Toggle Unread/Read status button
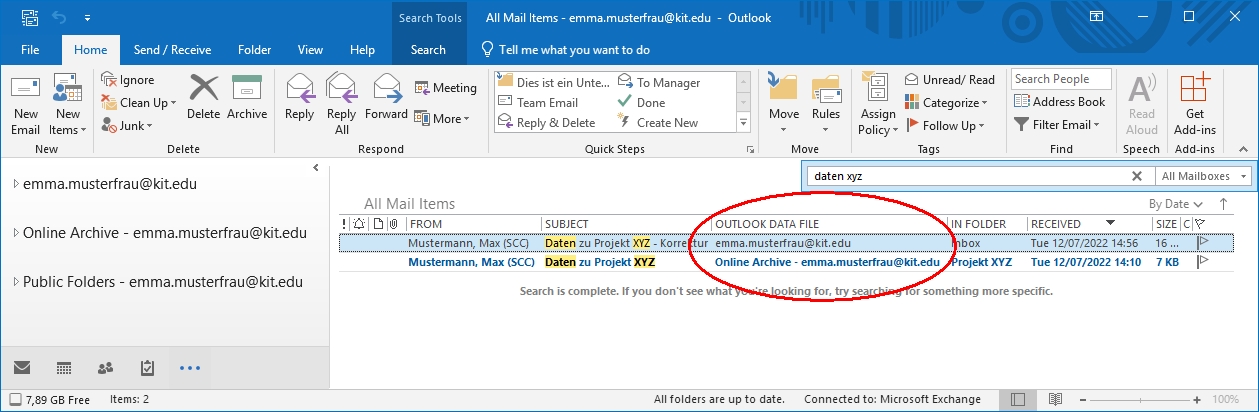This screenshot has height=412, width=1259. 949,80
